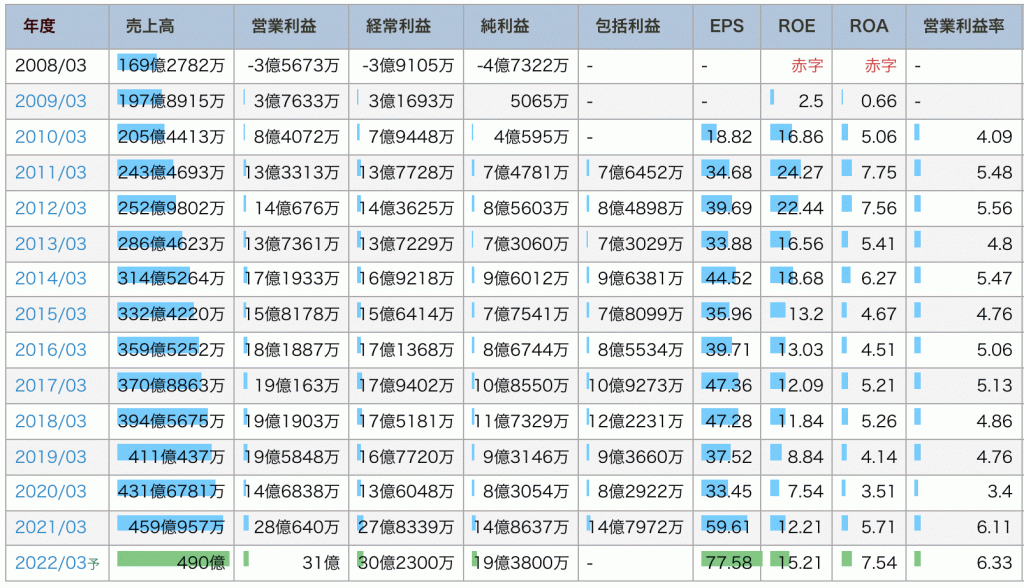Open the 2009/03 fiscal year link
Viewport: 1024px width, 588px height.
51,101
